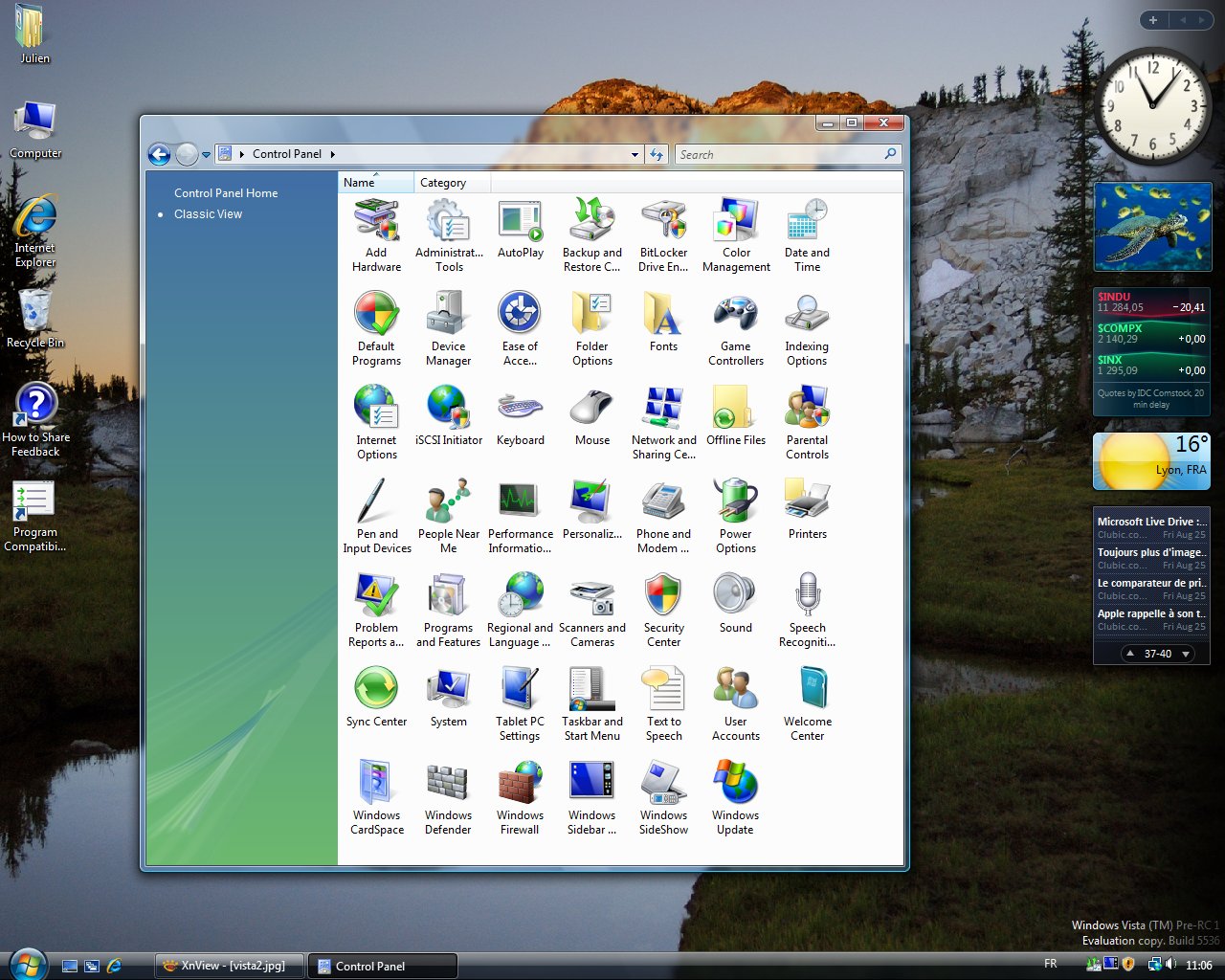Open the Printers icon
The height and width of the screenshot is (980, 1225).
tap(807, 510)
